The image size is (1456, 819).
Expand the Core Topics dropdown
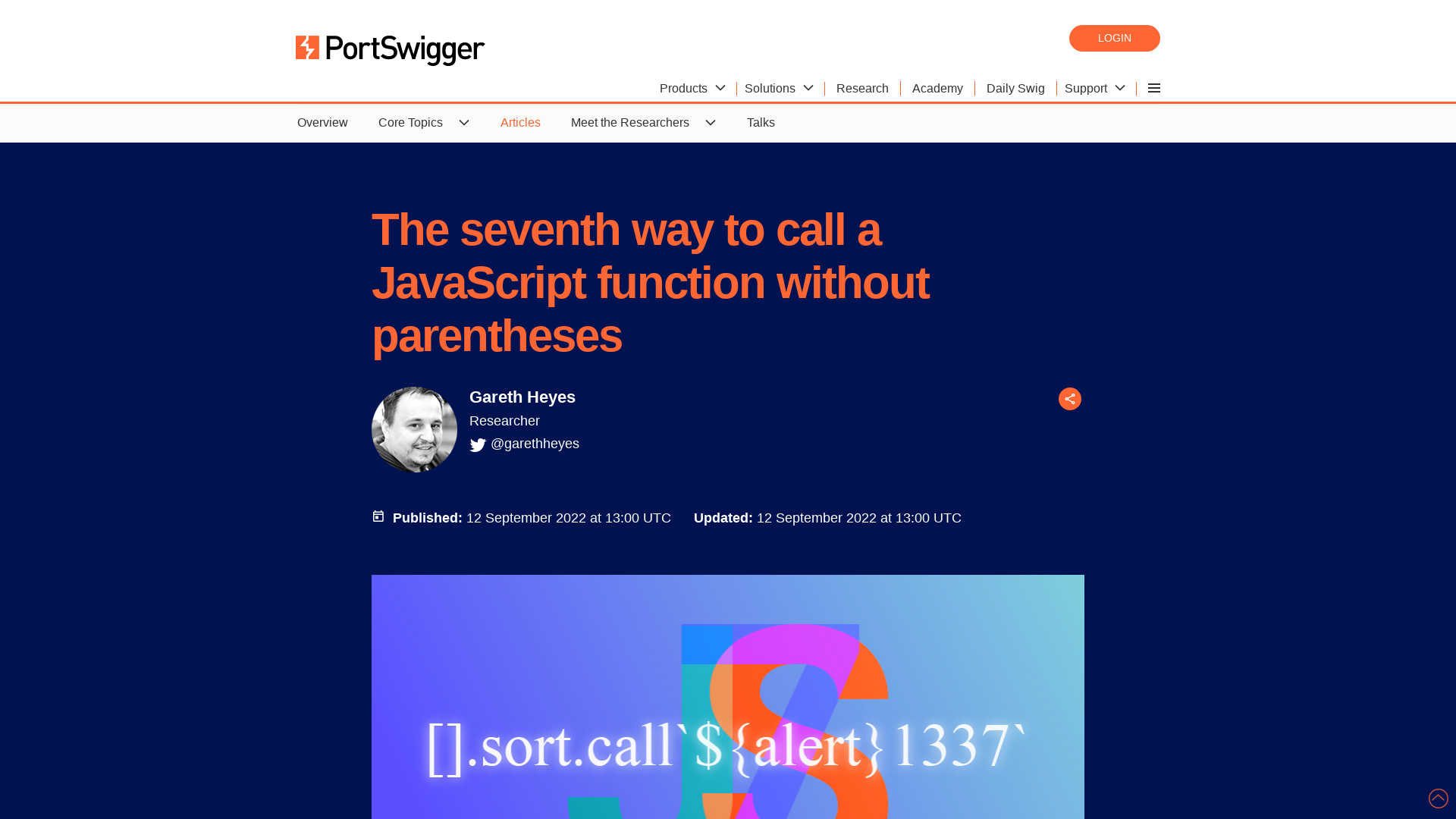point(423,122)
